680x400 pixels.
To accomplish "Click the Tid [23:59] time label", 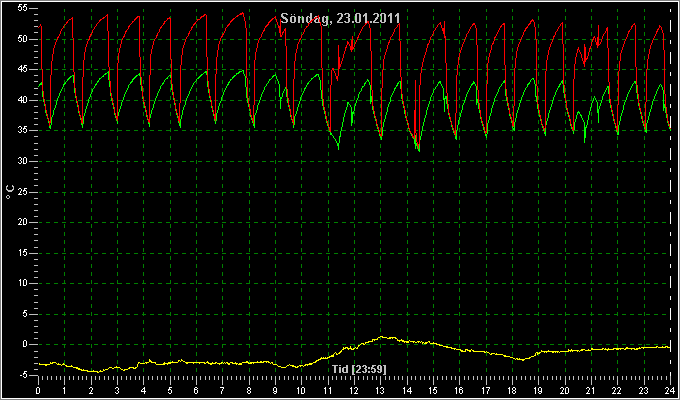I will (x=359, y=369).
